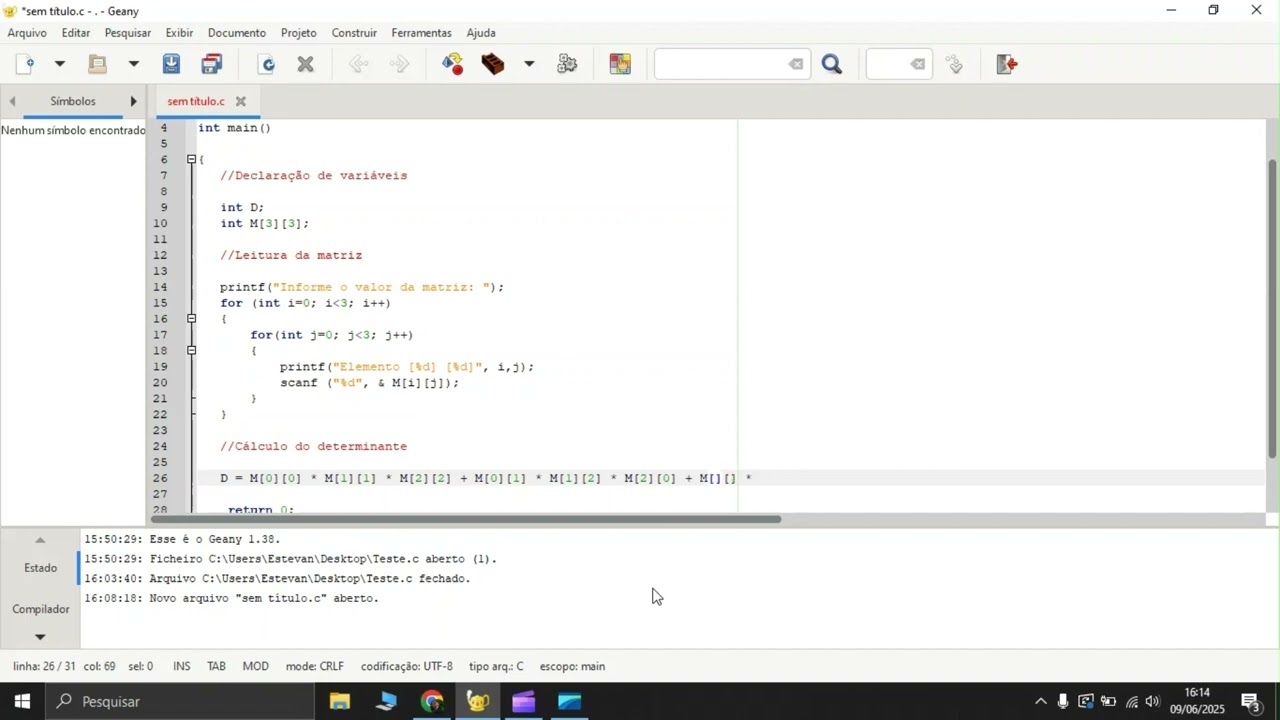Build the current file with brick icon
Screen dimensions: 1280x720
point(493,64)
